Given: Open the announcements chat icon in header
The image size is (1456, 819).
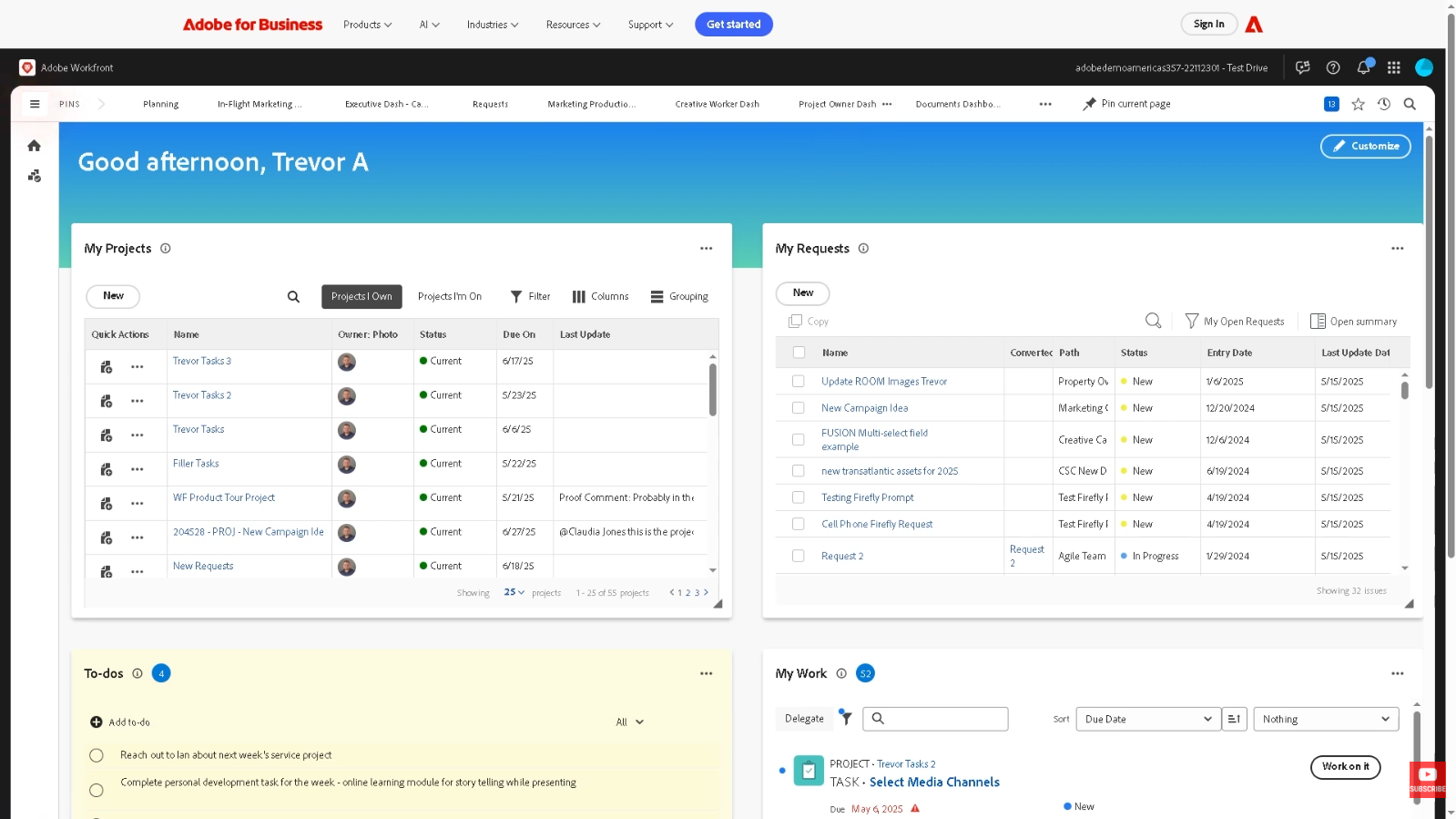Looking at the screenshot, I should [x=1303, y=67].
